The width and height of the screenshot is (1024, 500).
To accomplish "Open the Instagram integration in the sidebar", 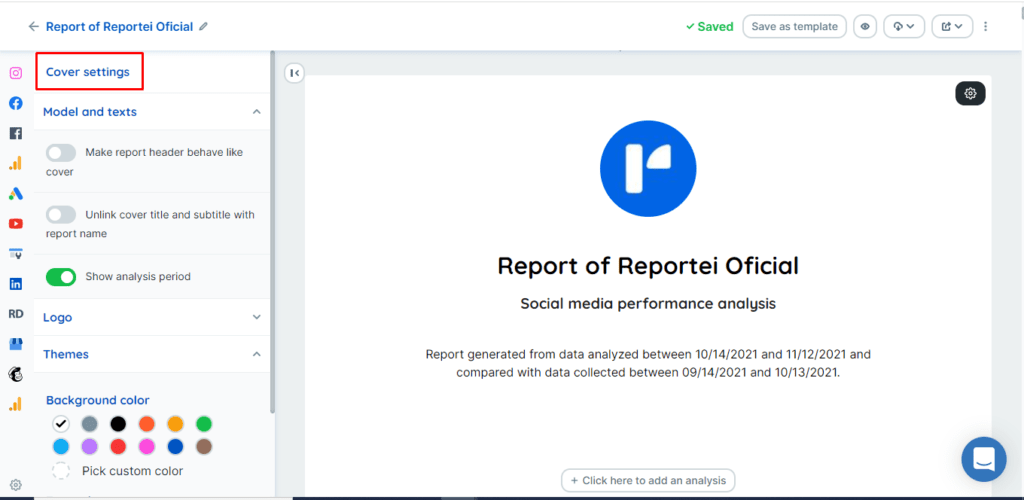I will click(16, 73).
